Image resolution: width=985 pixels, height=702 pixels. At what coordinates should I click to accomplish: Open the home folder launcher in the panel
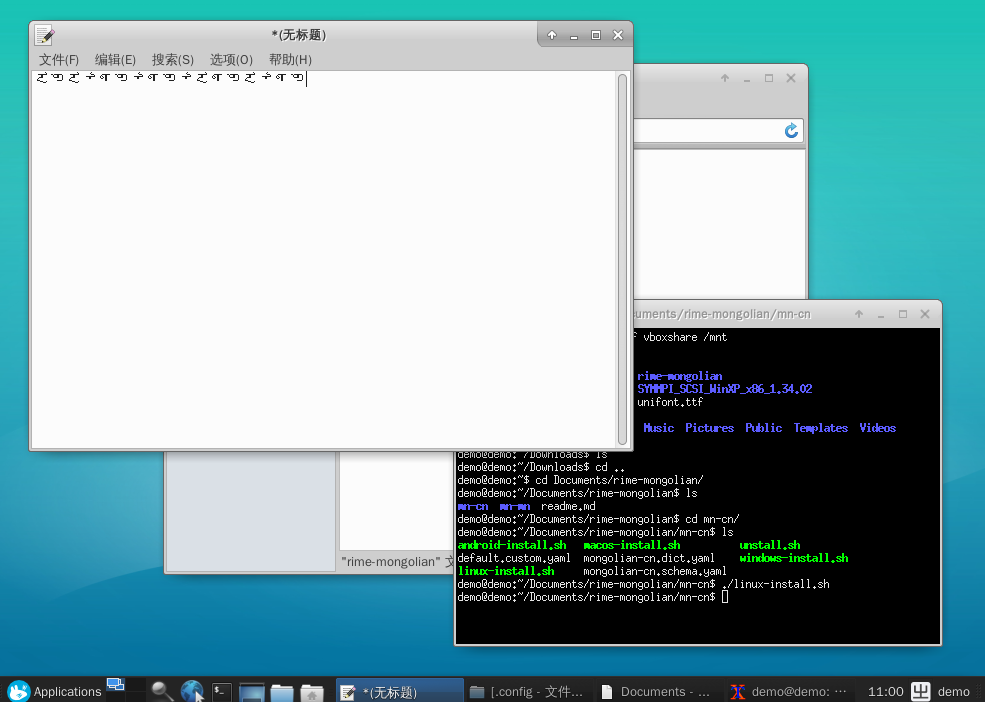click(x=312, y=692)
